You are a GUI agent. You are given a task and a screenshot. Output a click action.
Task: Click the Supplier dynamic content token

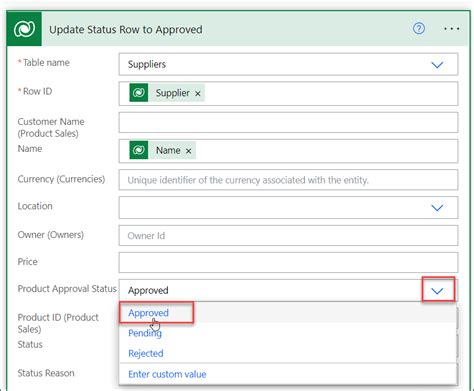pos(167,93)
